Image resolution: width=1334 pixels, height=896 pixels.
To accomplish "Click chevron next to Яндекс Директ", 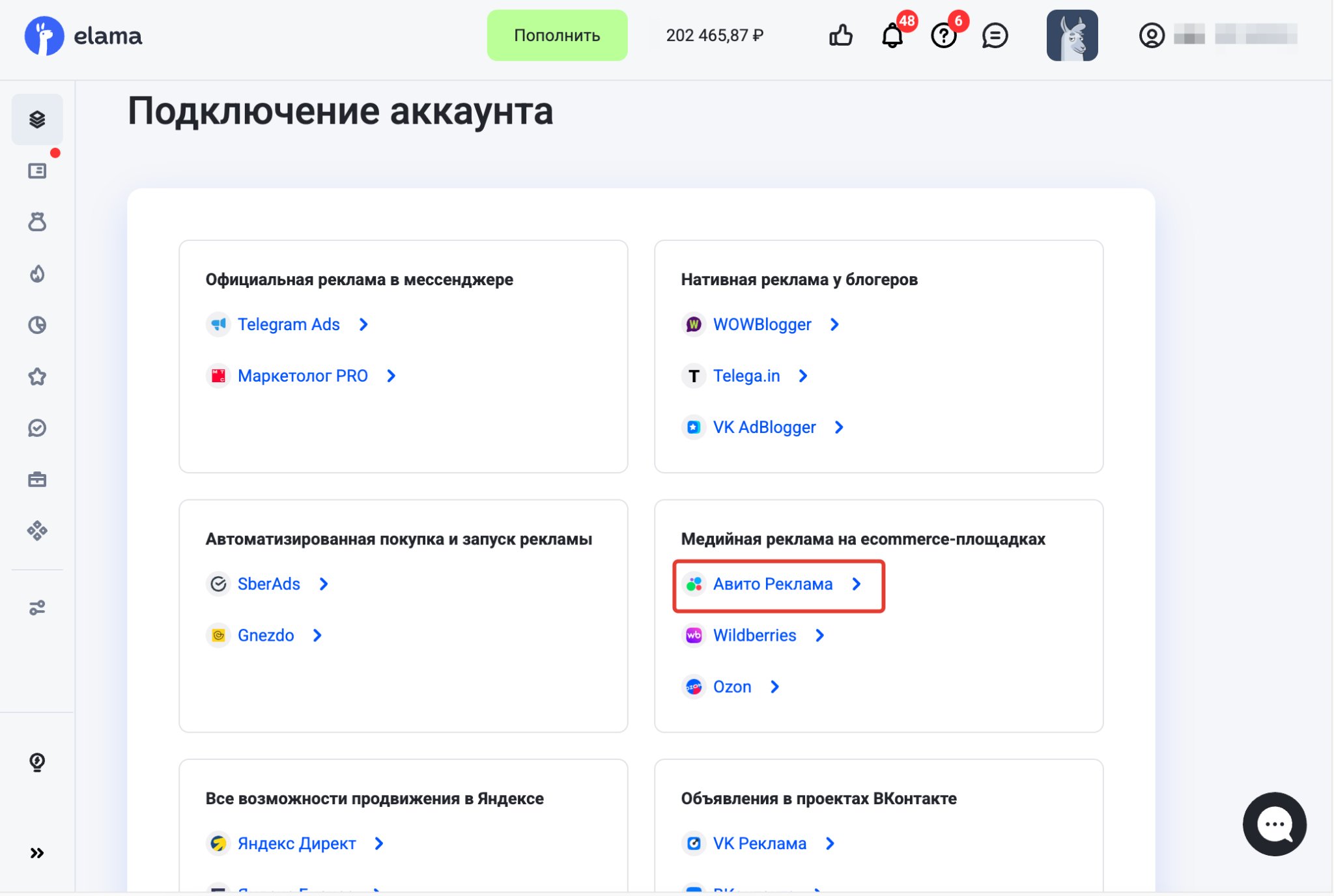I will 379,843.
